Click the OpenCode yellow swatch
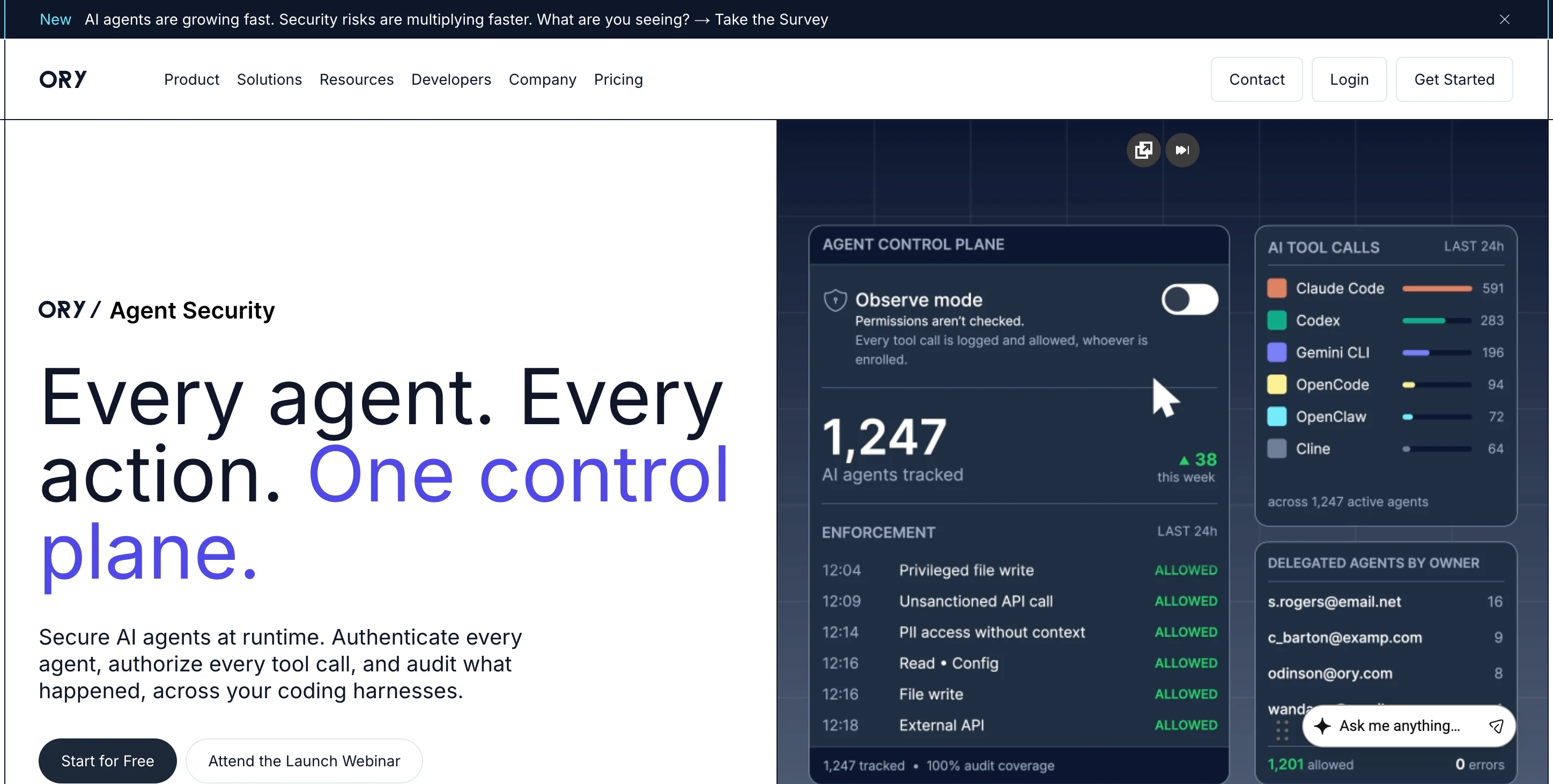1553x784 pixels. [1276, 384]
